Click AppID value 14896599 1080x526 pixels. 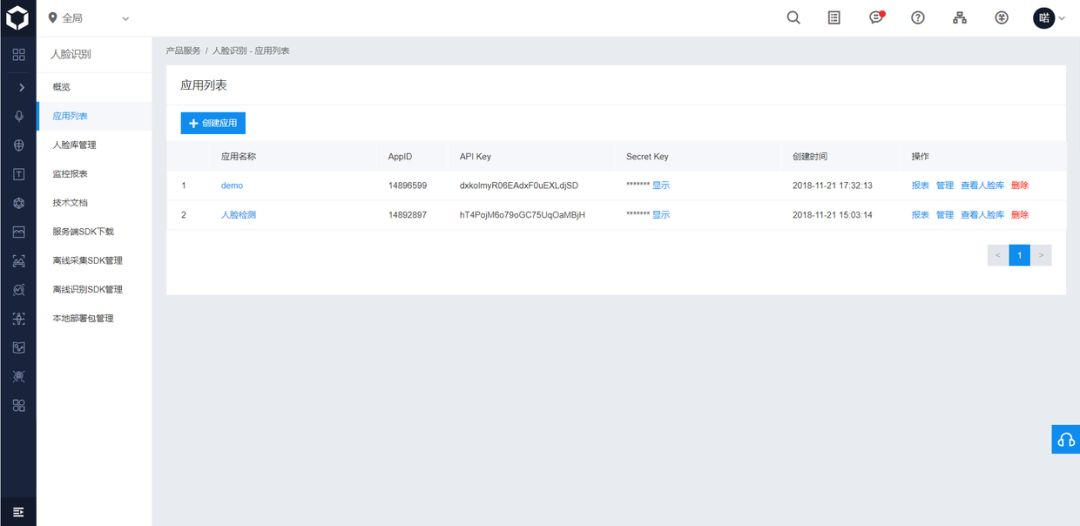[x=407, y=186]
